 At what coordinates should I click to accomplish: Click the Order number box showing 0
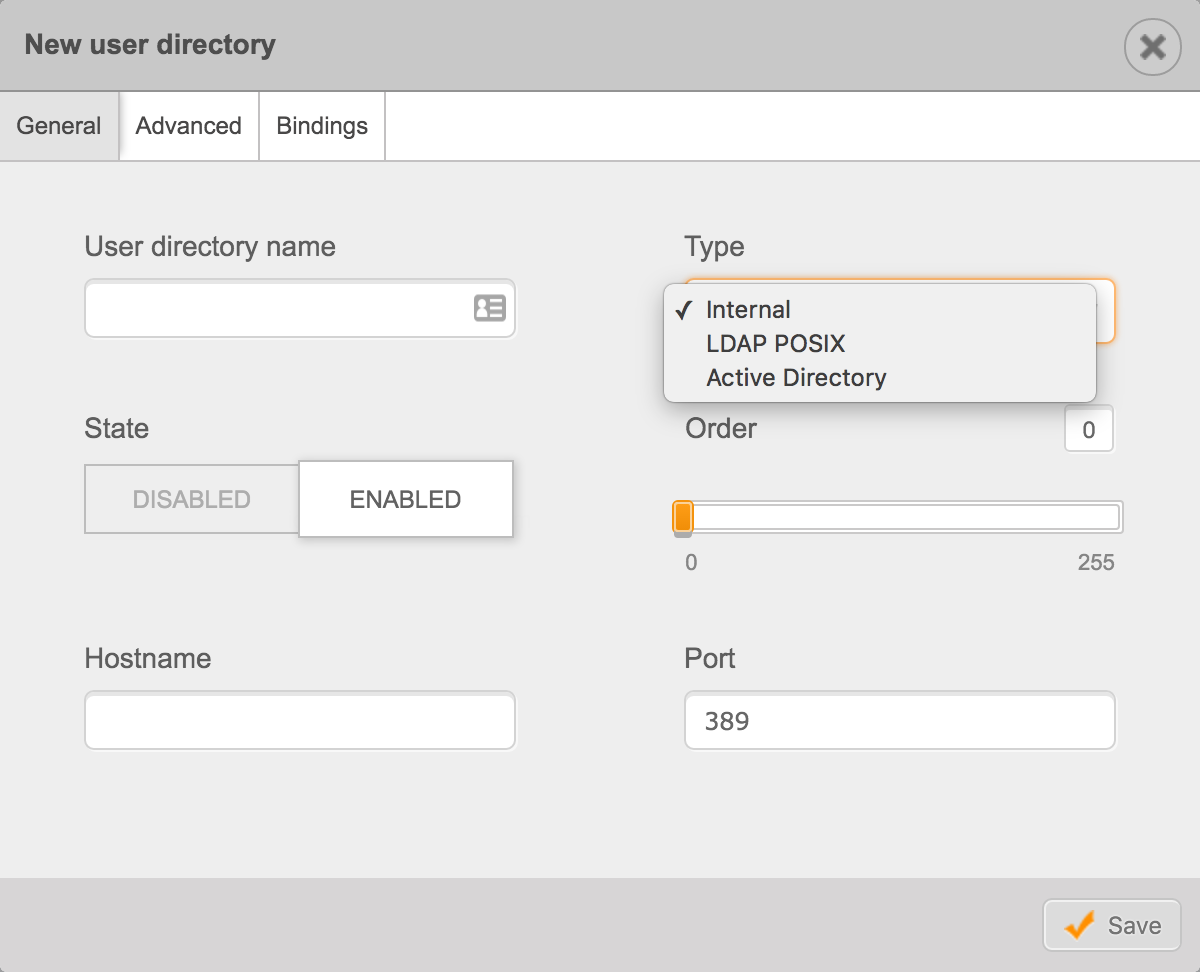coord(1088,430)
